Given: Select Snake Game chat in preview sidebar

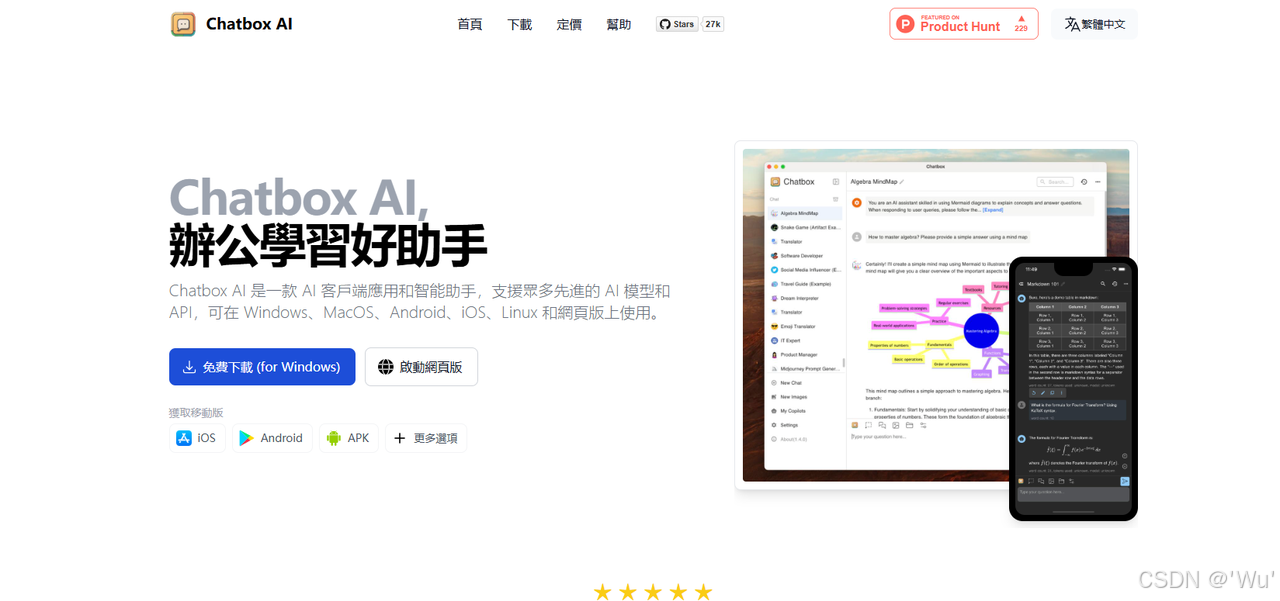Looking at the screenshot, I should point(805,227).
